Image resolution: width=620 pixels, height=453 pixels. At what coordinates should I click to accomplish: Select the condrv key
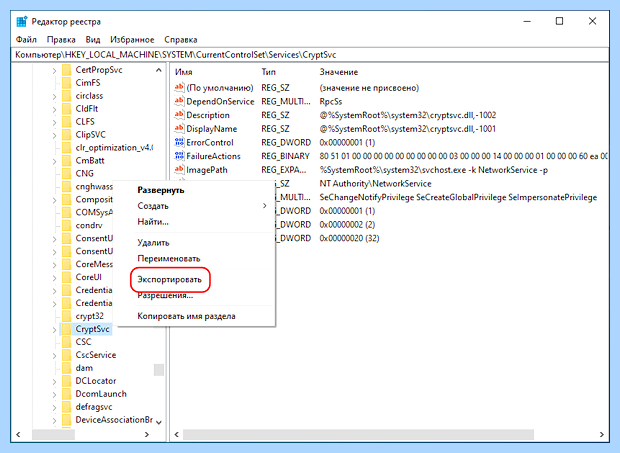tap(89, 225)
